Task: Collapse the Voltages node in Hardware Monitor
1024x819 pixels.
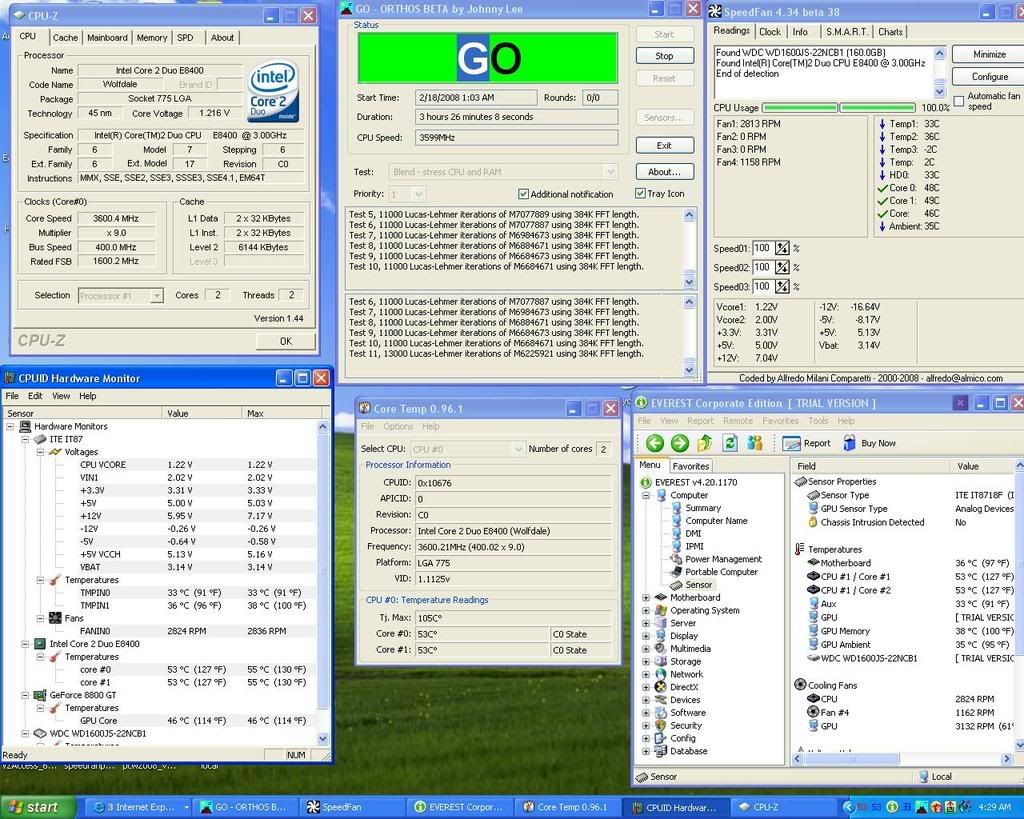Action: pyautogui.click(x=41, y=452)
